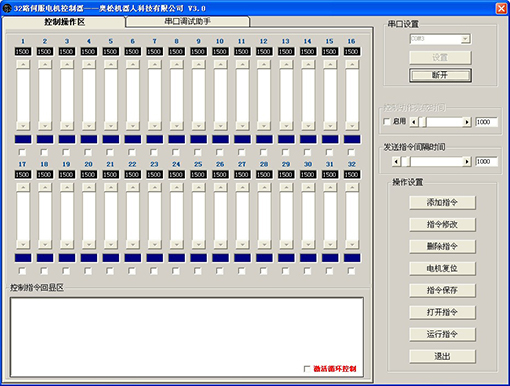510x386 pixels.
Task: Click the 发送指令间隔时间 value field
Action: [x=486, y=162]
